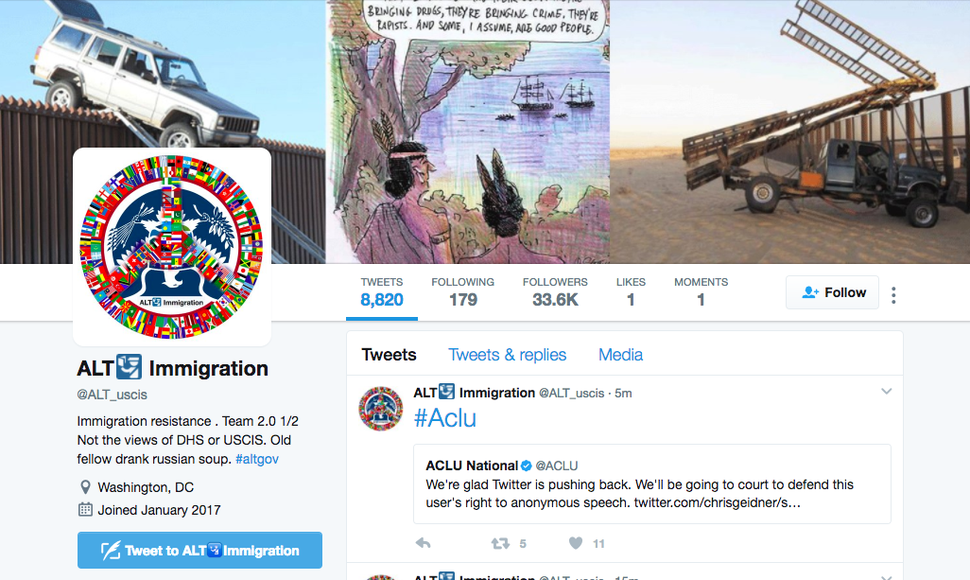The width and height of the screenshot is (970, 580).
Task: Tweet to ALT Immigration button
Action: click(200, 550)
